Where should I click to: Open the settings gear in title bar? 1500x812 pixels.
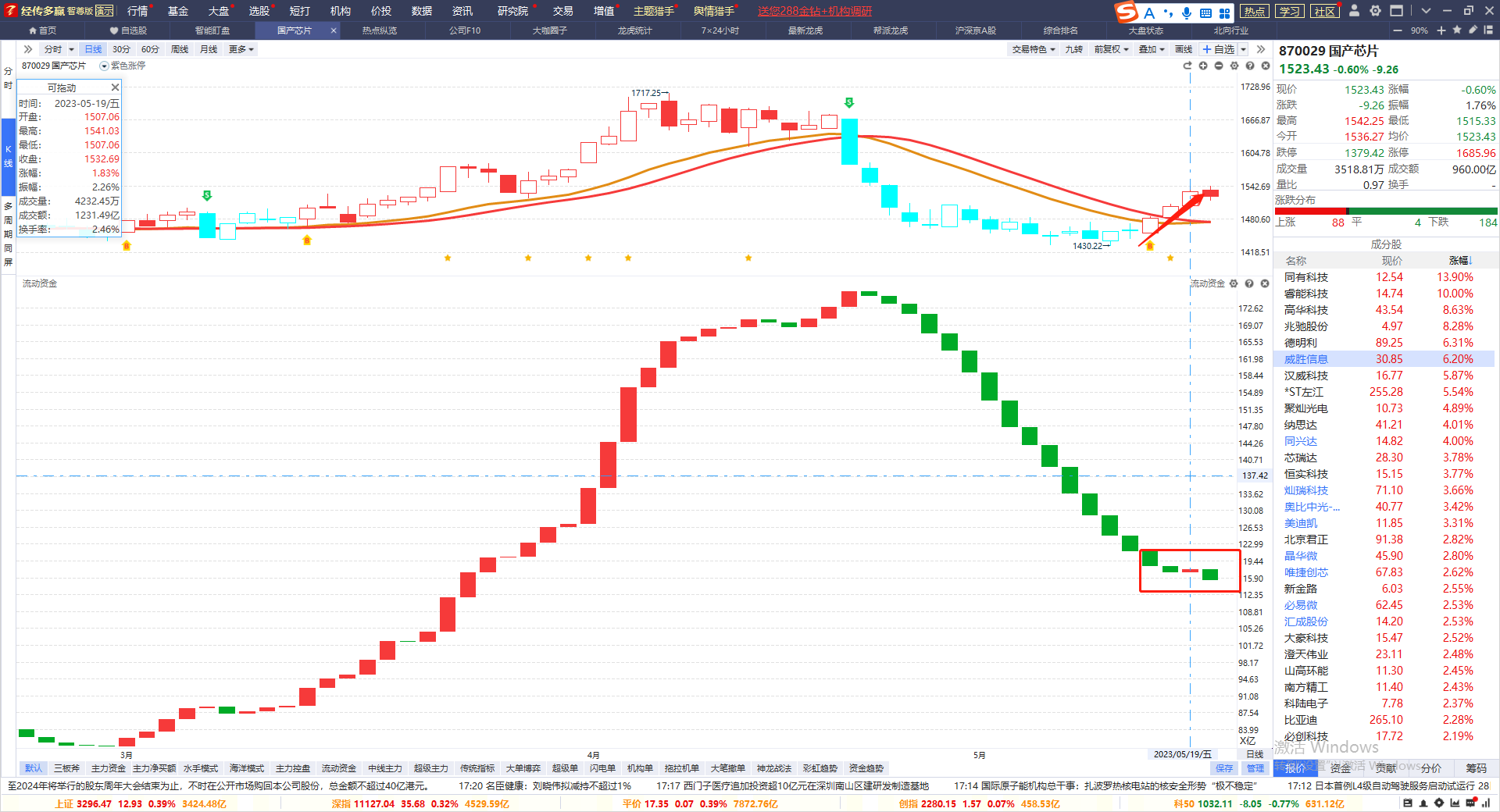[x=1375, y=11]
